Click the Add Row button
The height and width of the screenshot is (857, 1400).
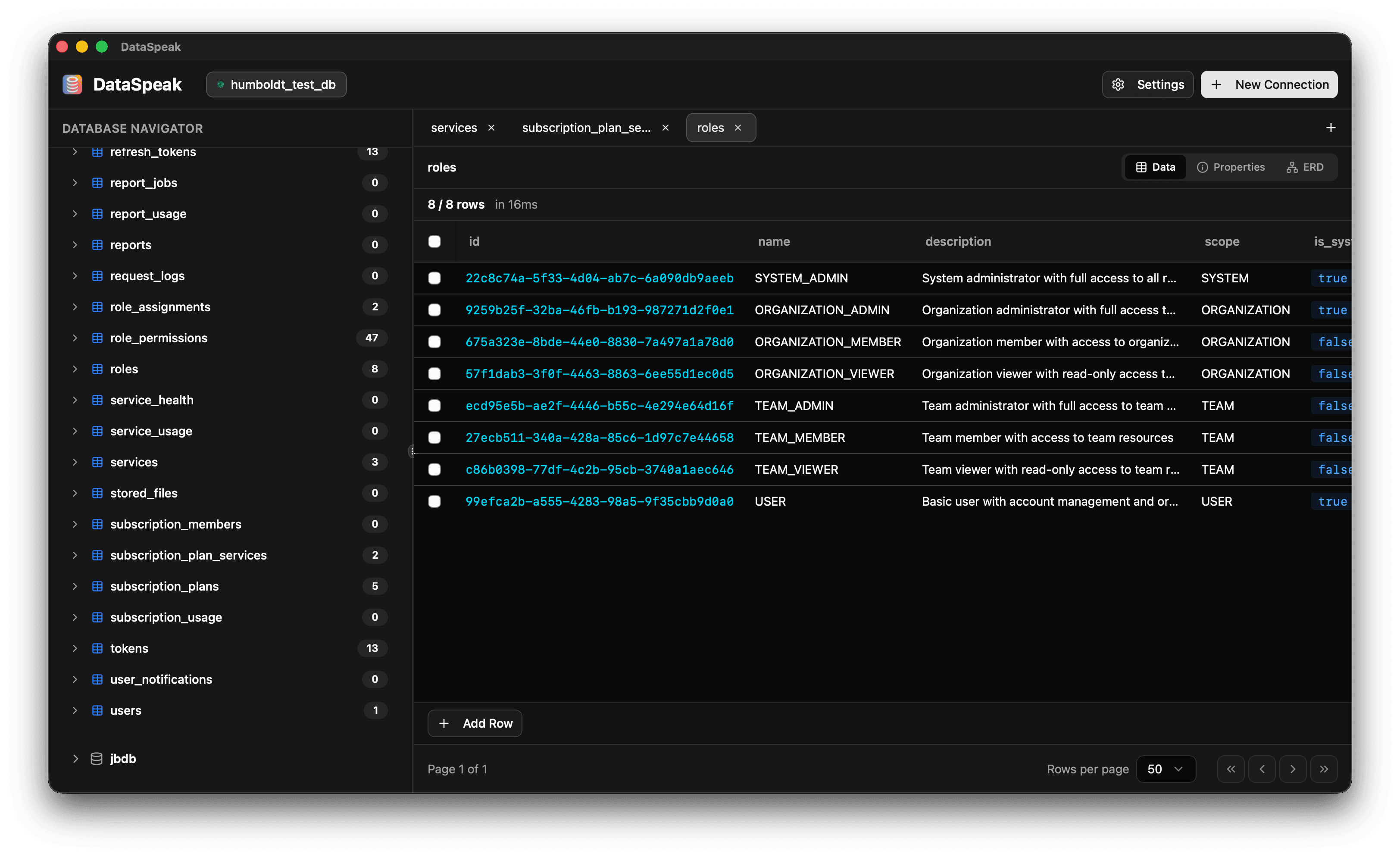475,723
